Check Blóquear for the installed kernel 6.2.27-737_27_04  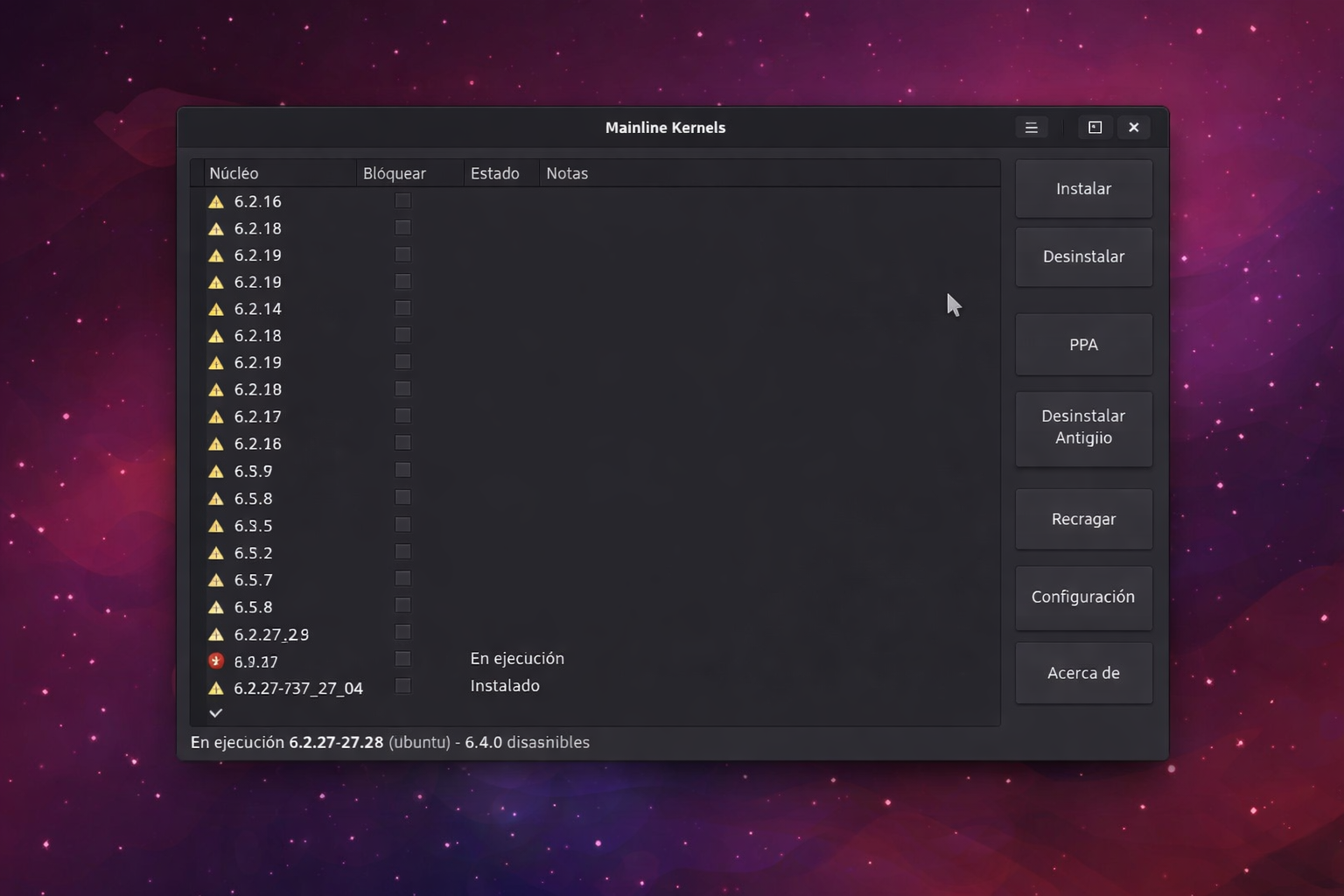[402, 686]
